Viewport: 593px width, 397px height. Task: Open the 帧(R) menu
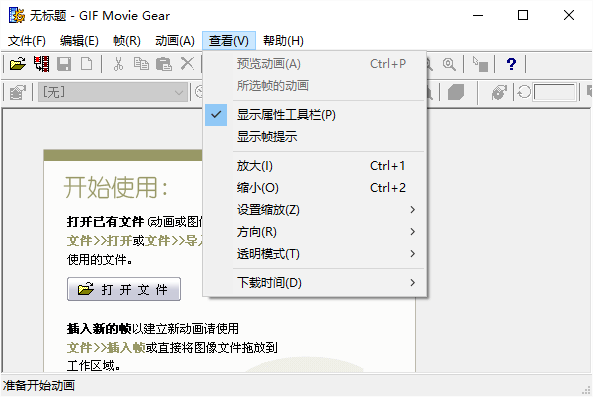[127, 40]
